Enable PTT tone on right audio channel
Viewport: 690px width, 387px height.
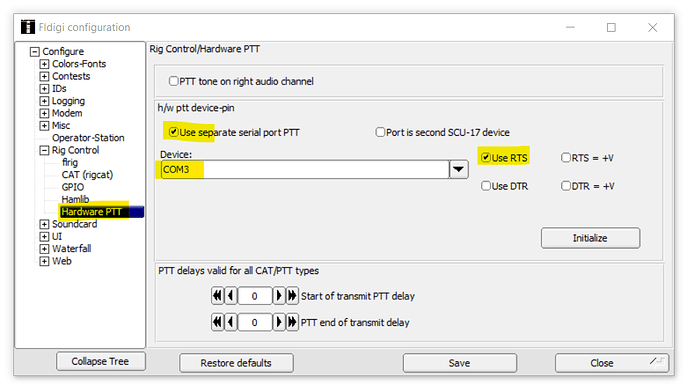pyautogui.click(x=173, y=81)
